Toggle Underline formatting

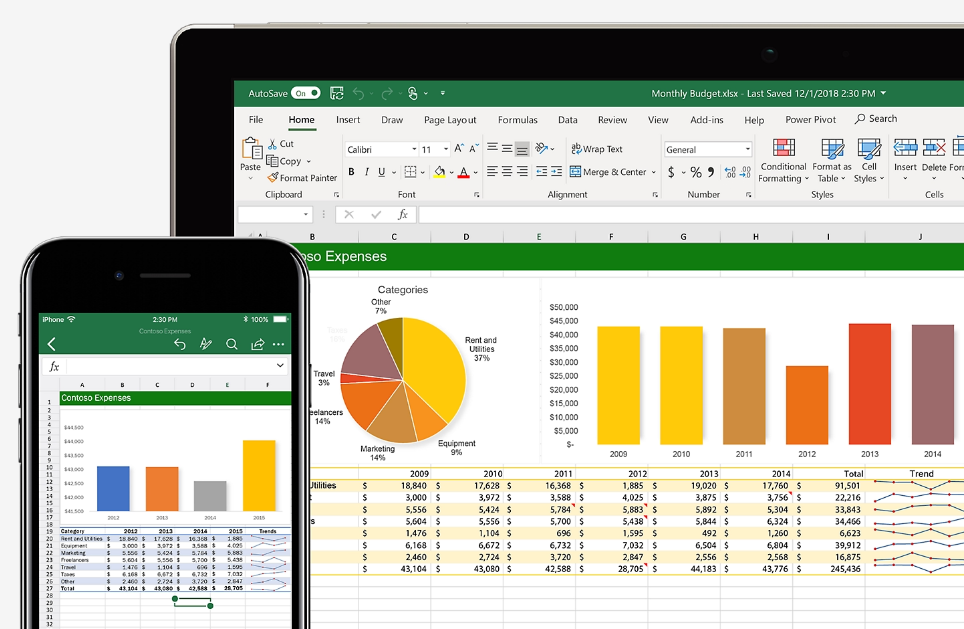[382, 172]
